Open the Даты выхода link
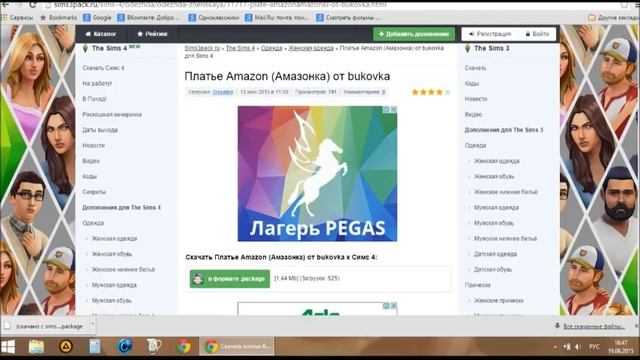640x360 pixels. pos(100,130)
